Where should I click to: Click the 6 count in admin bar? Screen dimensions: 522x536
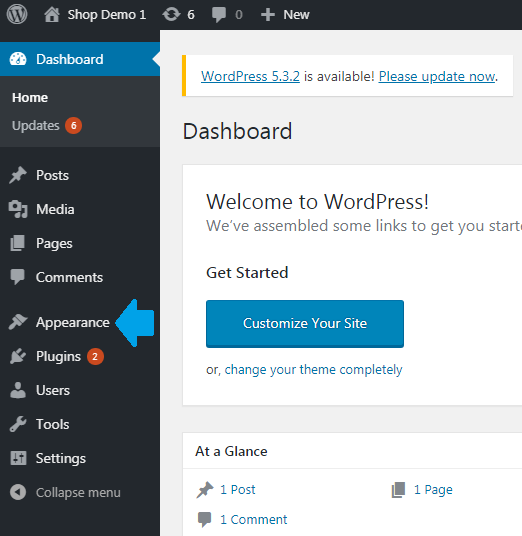tap(191, 15)
